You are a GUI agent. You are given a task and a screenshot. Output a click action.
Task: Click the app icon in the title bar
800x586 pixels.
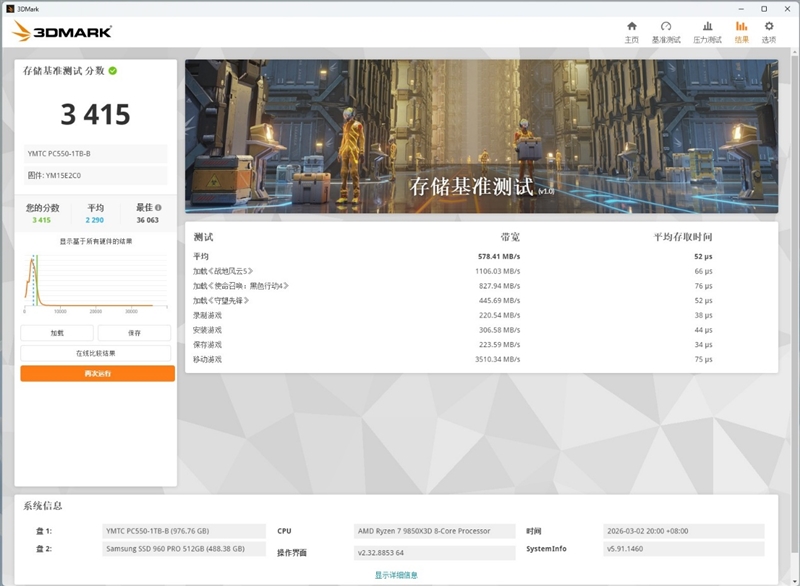[x=10, y=7]
